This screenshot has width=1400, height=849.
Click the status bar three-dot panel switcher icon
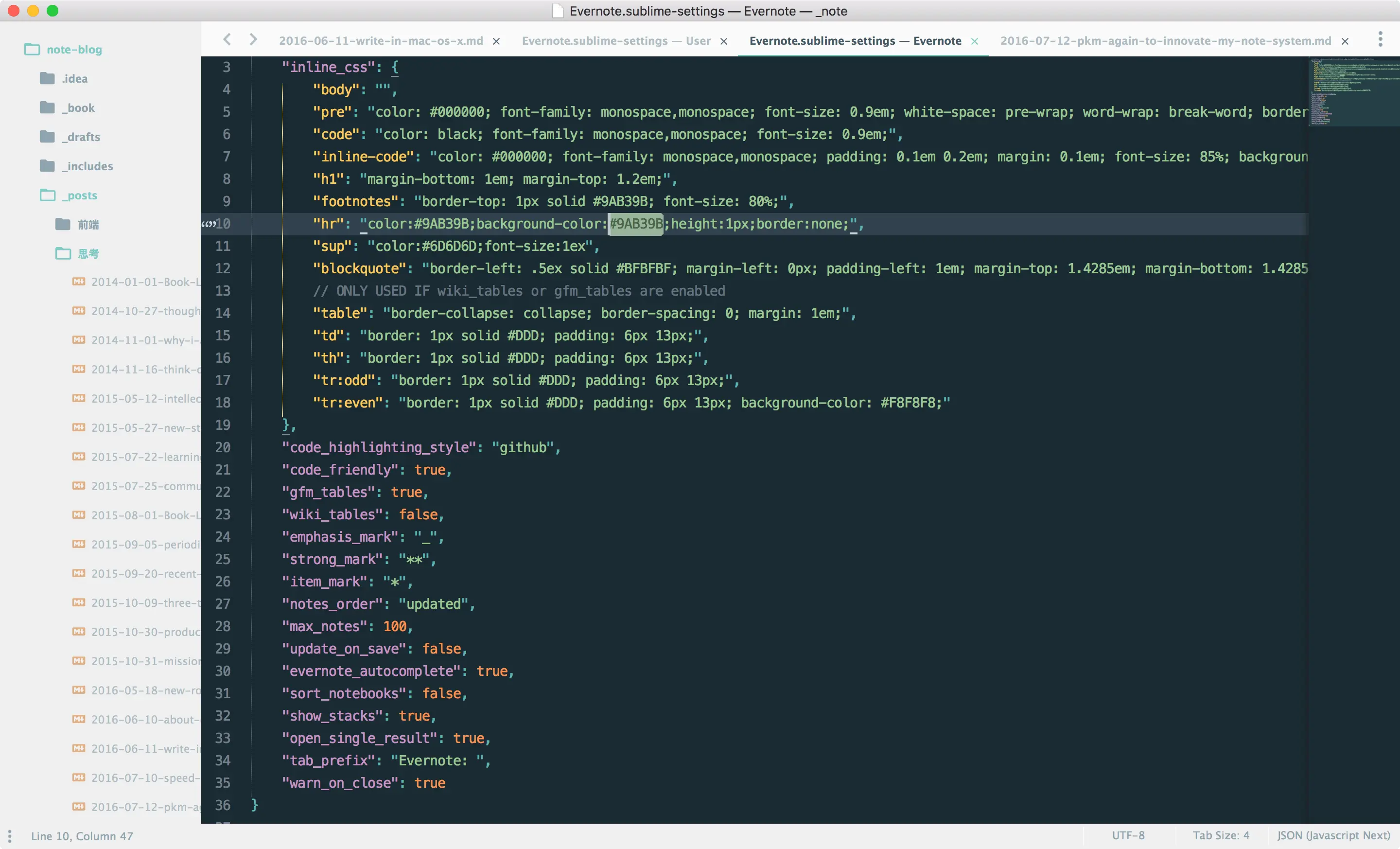pyautogui.click(x=10, y=835)
